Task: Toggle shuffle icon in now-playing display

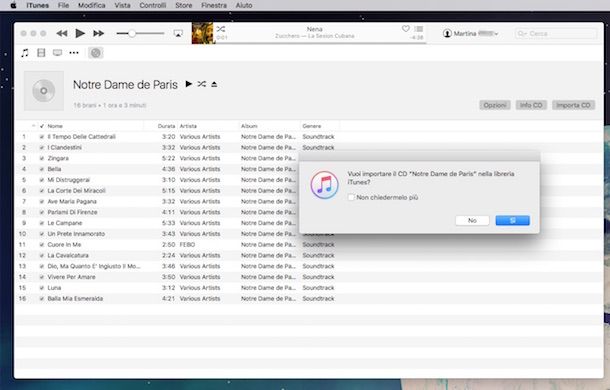Action: (x=221, y=29)
